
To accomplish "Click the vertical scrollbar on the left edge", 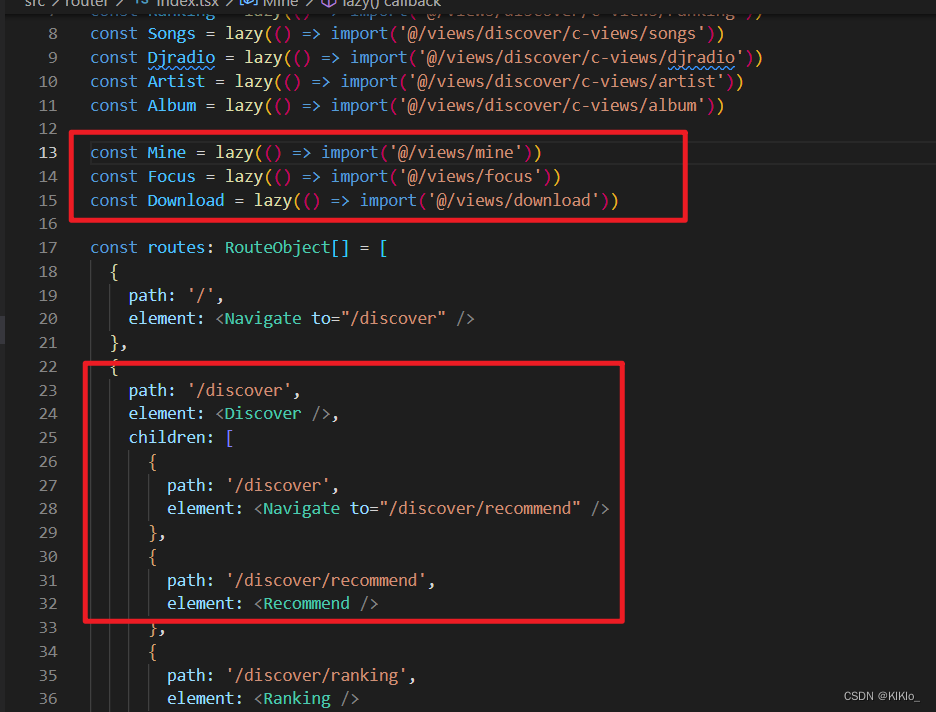I will (3, 330).
